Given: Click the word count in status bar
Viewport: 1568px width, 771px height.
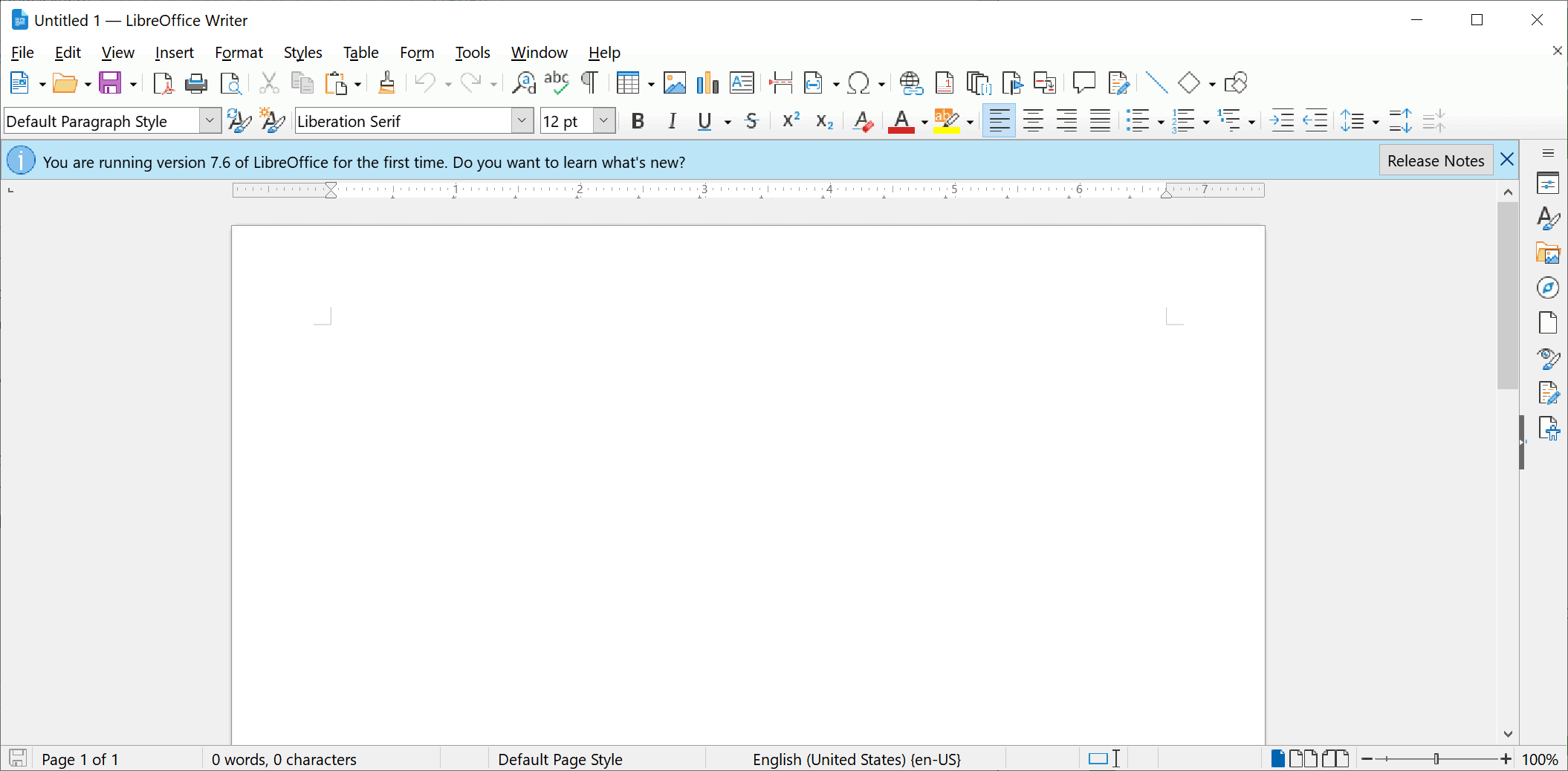Looking at the screenshot, I should click(284, 759).
